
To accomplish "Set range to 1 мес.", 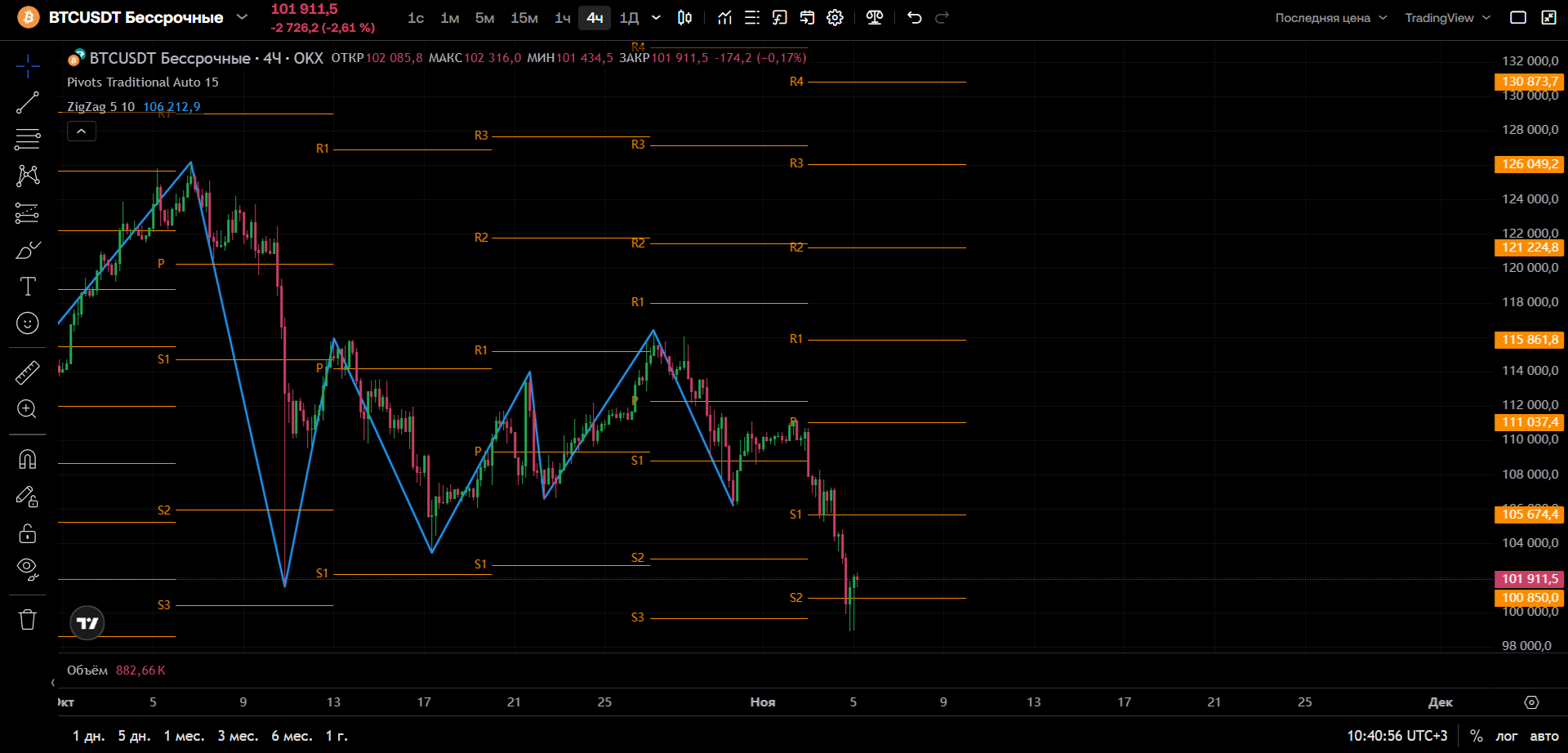I will click(184, 736).
